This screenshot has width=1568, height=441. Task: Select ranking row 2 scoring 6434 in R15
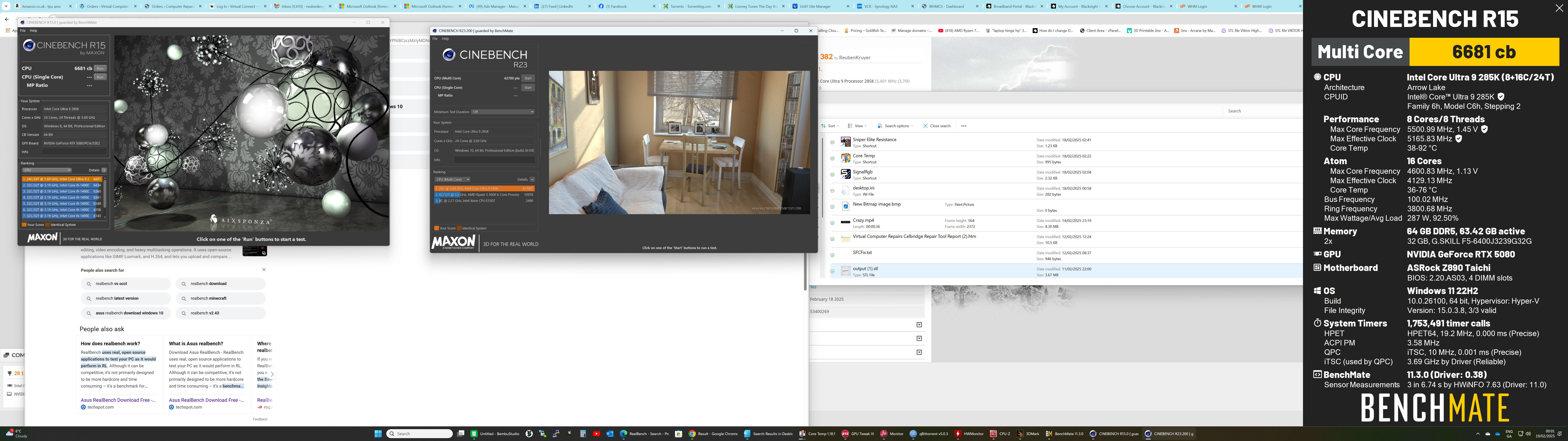pos(62,185)
